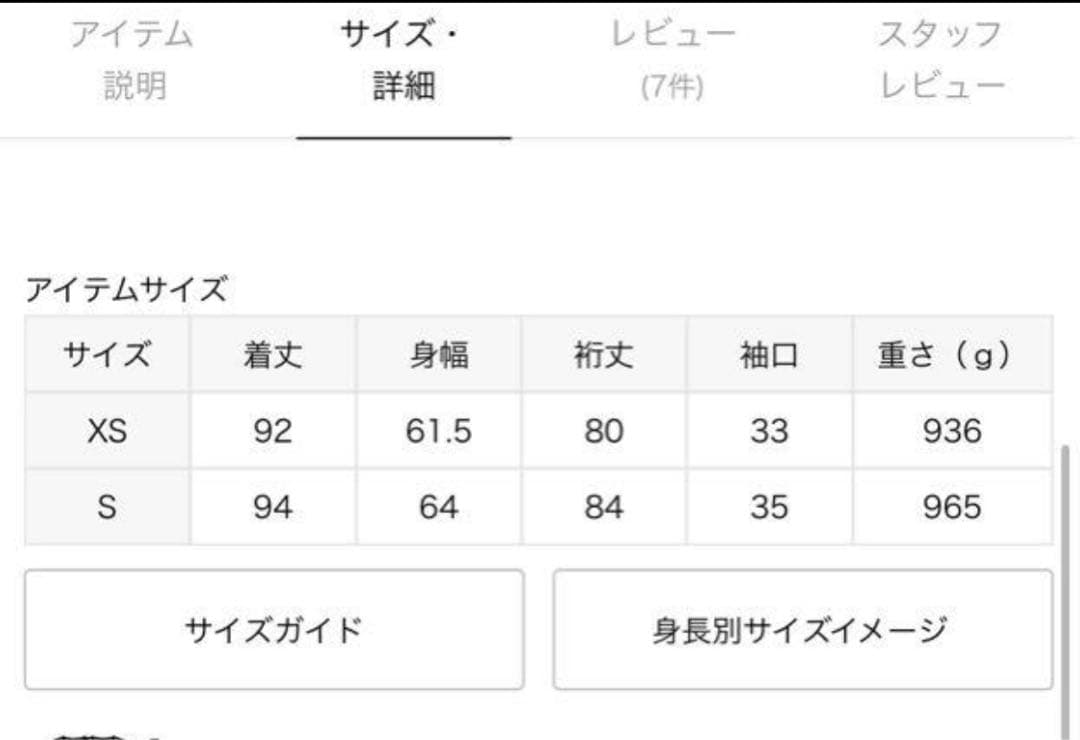
Task: Select the XS length value 92
Action: (270, 430)
